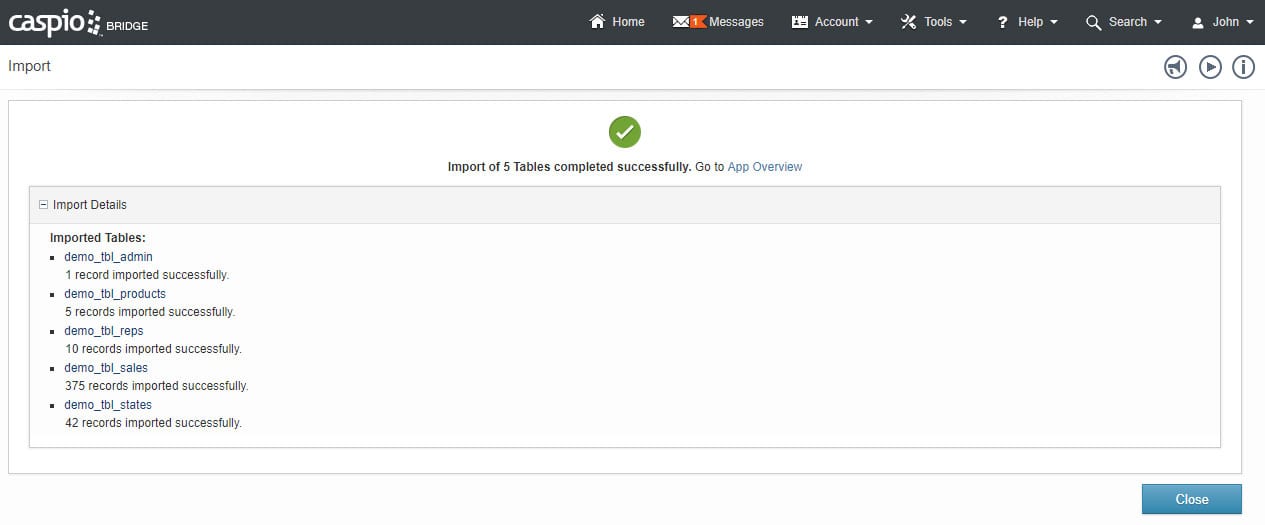The width and height of the screenshot is (1265, 525).
Task: Click the Search magnifier icon
Action: [1093, 22]
